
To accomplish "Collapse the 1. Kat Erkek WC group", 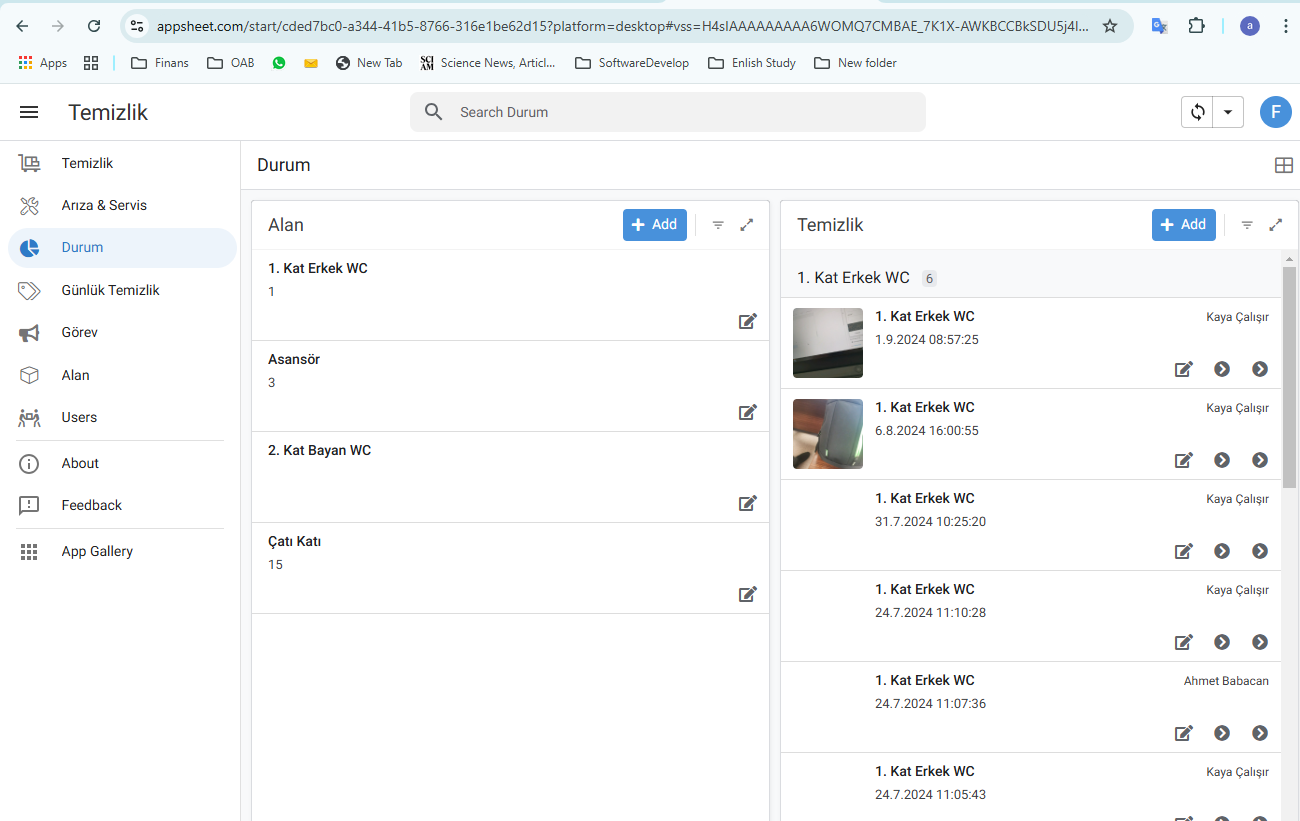I will coord(853,278).
